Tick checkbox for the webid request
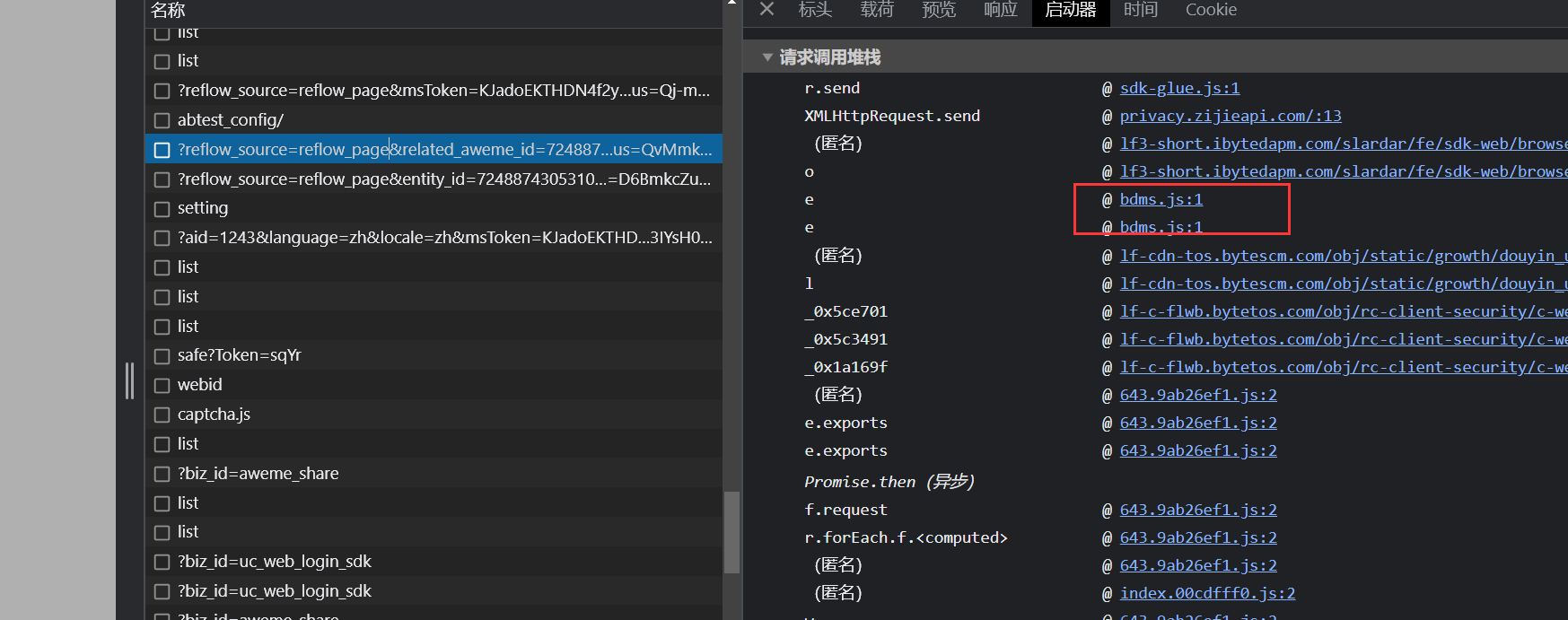Screen dimensions: 1568x620 click(x=162, y=386)
